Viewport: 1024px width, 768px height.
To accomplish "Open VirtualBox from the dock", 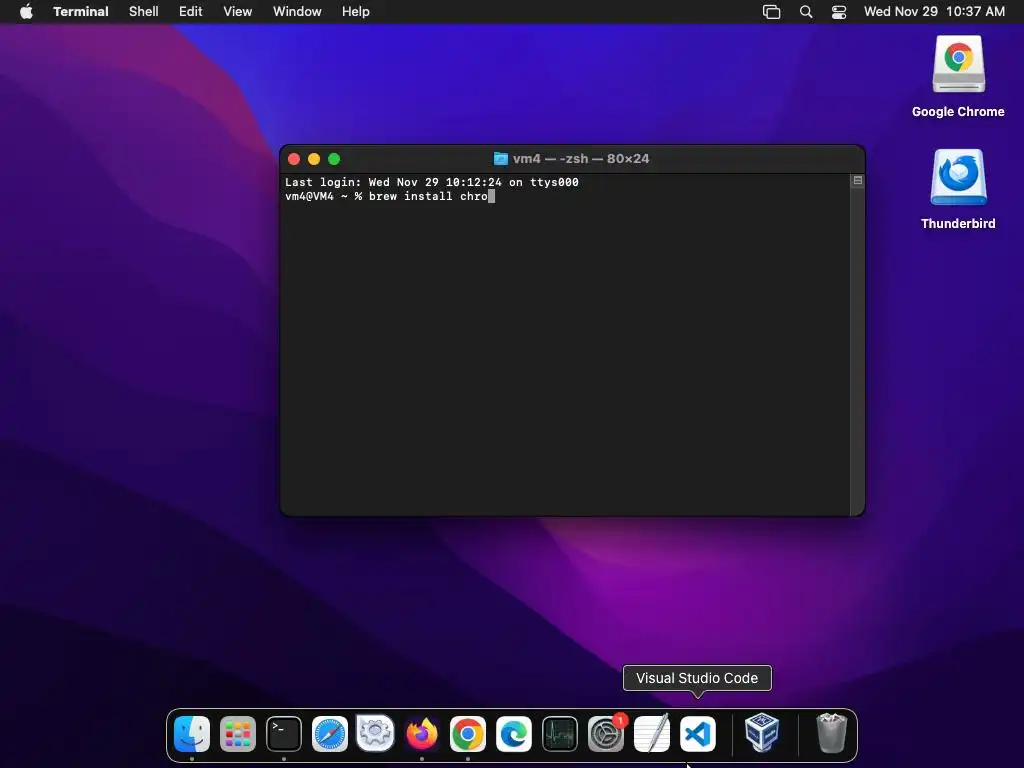I will 761,733.
